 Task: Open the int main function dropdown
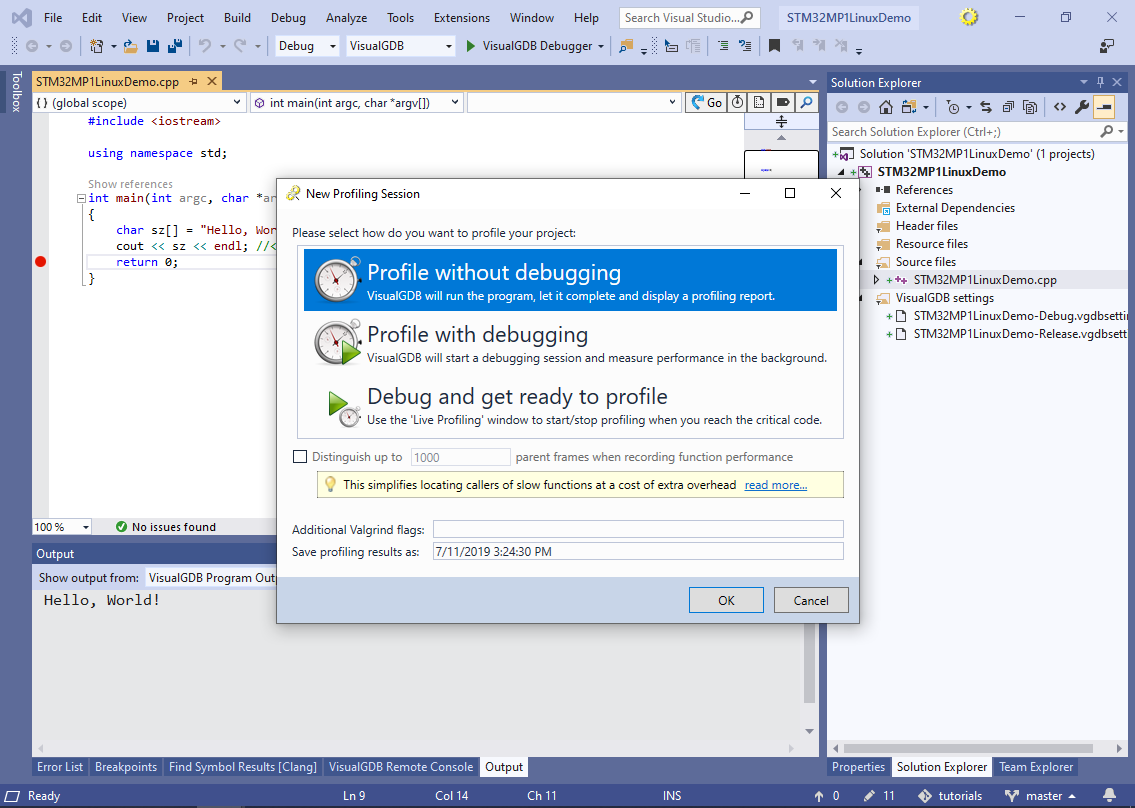pyautogui.click(x=356, y=103)
